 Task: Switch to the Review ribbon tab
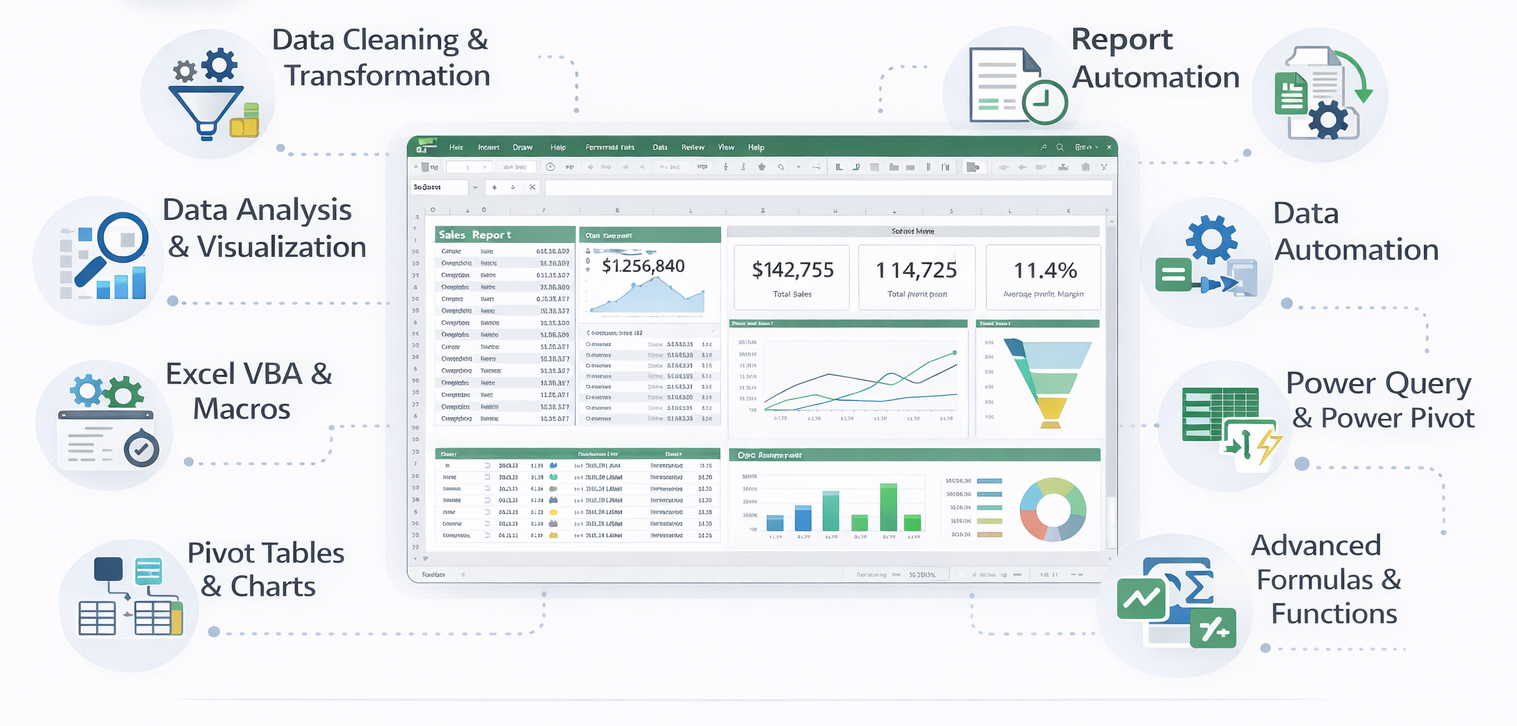(x=692, y=147)
